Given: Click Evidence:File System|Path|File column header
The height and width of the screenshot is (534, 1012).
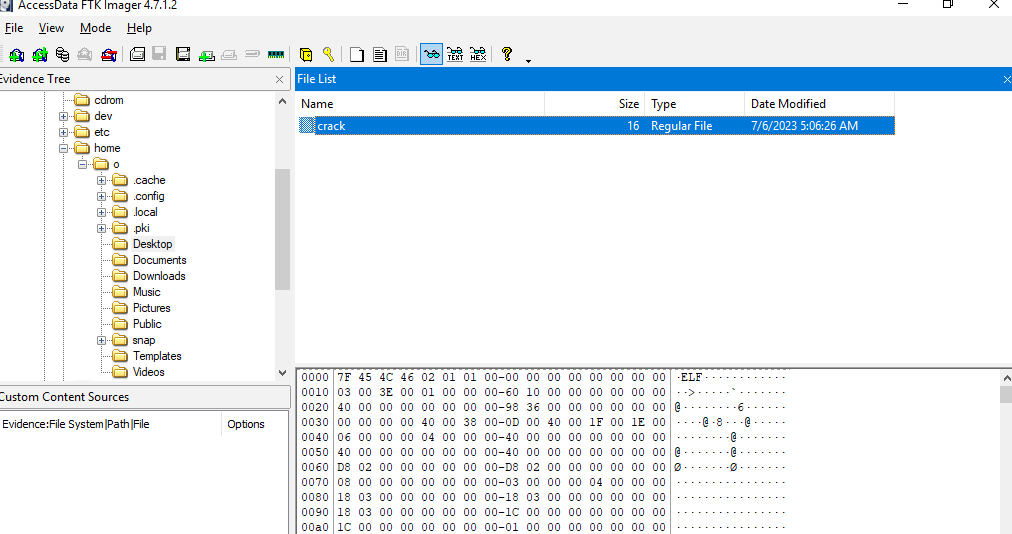Looking at the screenshot, I should click(110, 424).
